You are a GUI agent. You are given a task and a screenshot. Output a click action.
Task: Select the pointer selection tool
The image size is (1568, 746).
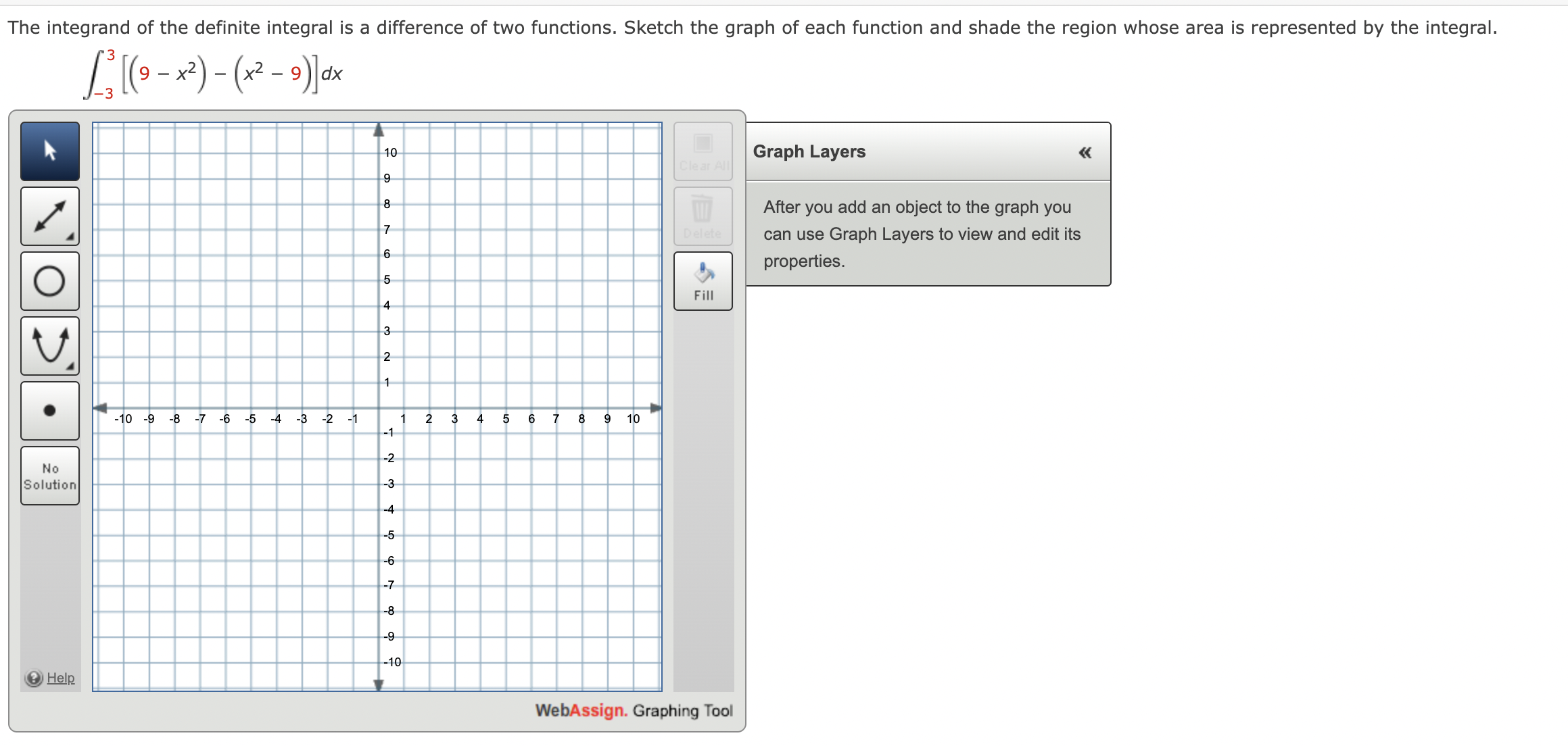coord(50,151)
